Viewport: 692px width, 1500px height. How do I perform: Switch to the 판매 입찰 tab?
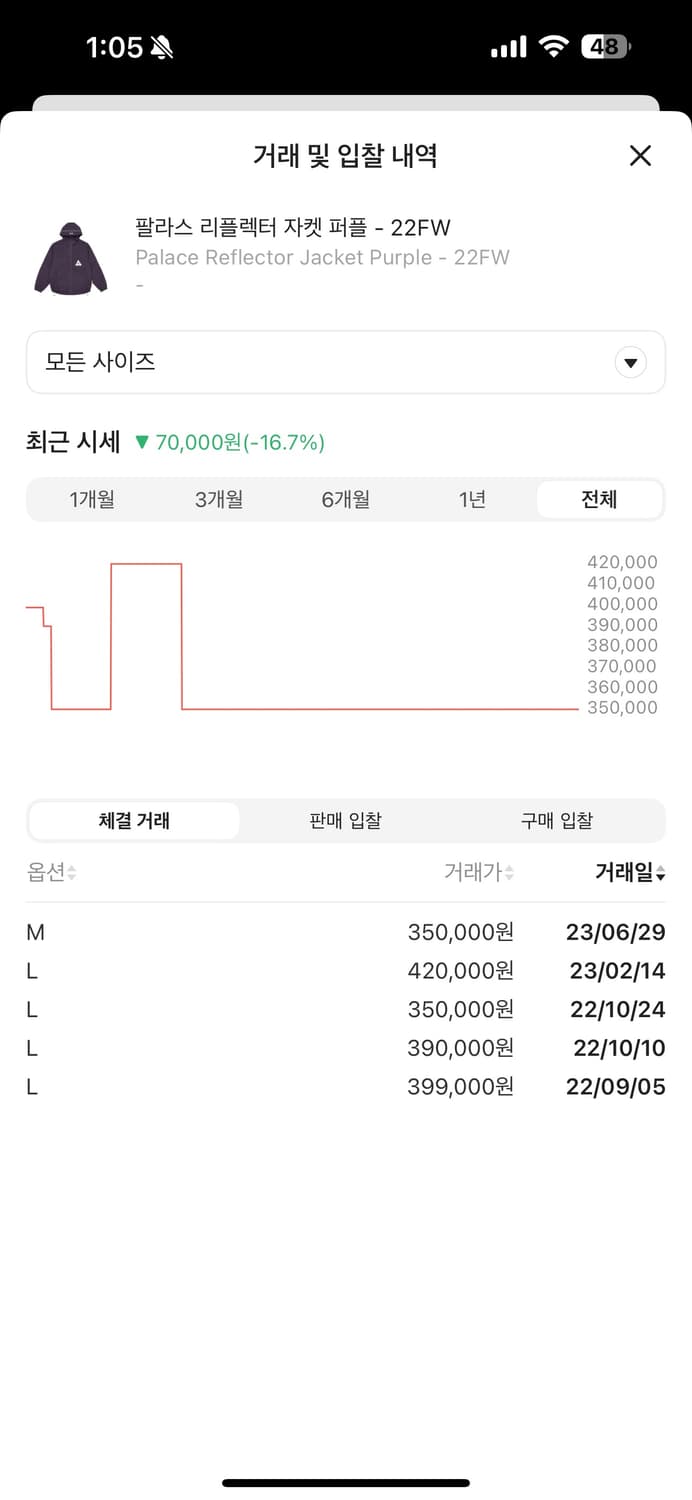point(345,819)
